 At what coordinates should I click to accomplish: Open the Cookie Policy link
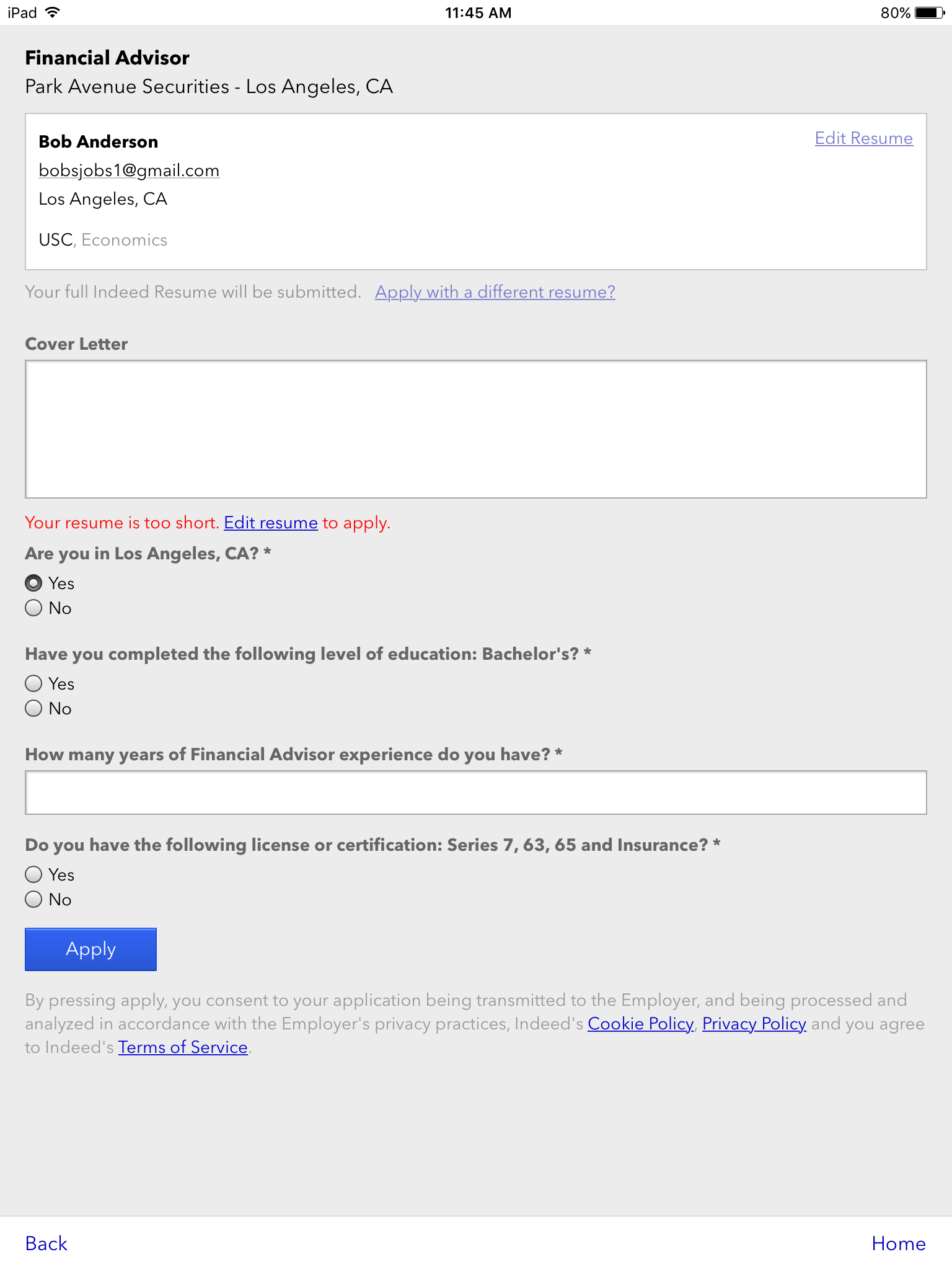click(x=640, y=1024)
